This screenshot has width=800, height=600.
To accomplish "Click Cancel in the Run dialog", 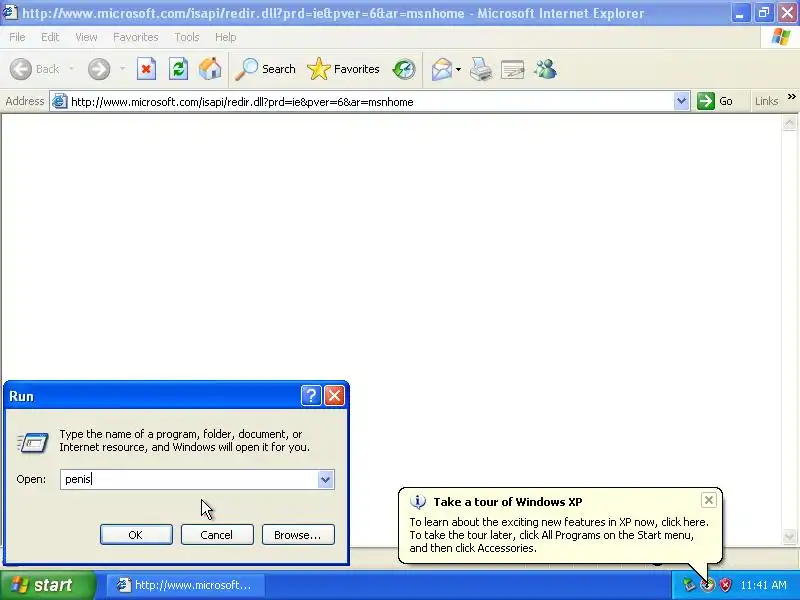I will point(217,535).
